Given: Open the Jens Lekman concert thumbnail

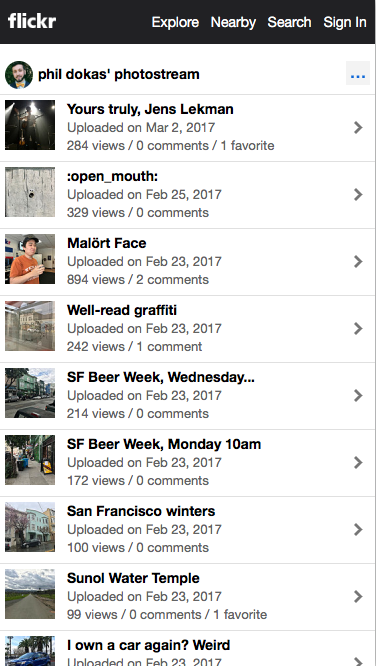Looking at the screenshot, I should pos(30,125).
